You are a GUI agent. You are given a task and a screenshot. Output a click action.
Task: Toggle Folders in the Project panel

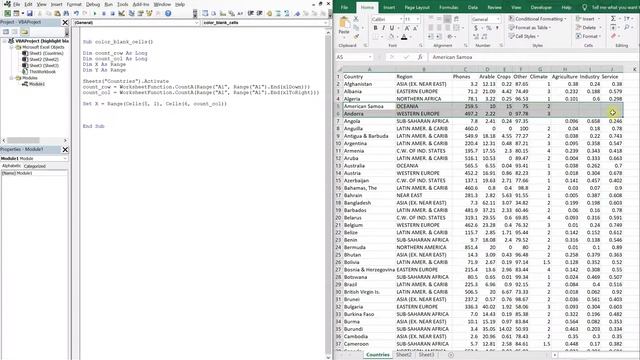[x=24, y=31]
